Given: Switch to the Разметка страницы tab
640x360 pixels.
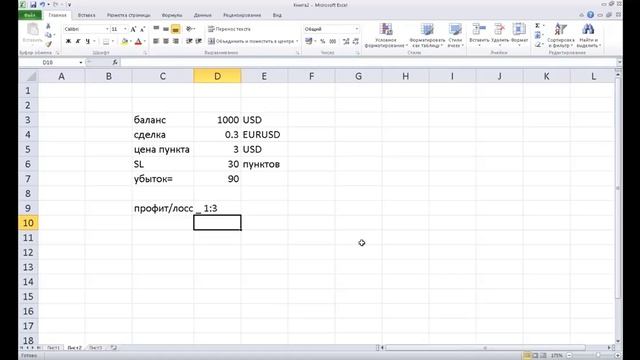Looking at the screenshot, I should coord(129,15).
